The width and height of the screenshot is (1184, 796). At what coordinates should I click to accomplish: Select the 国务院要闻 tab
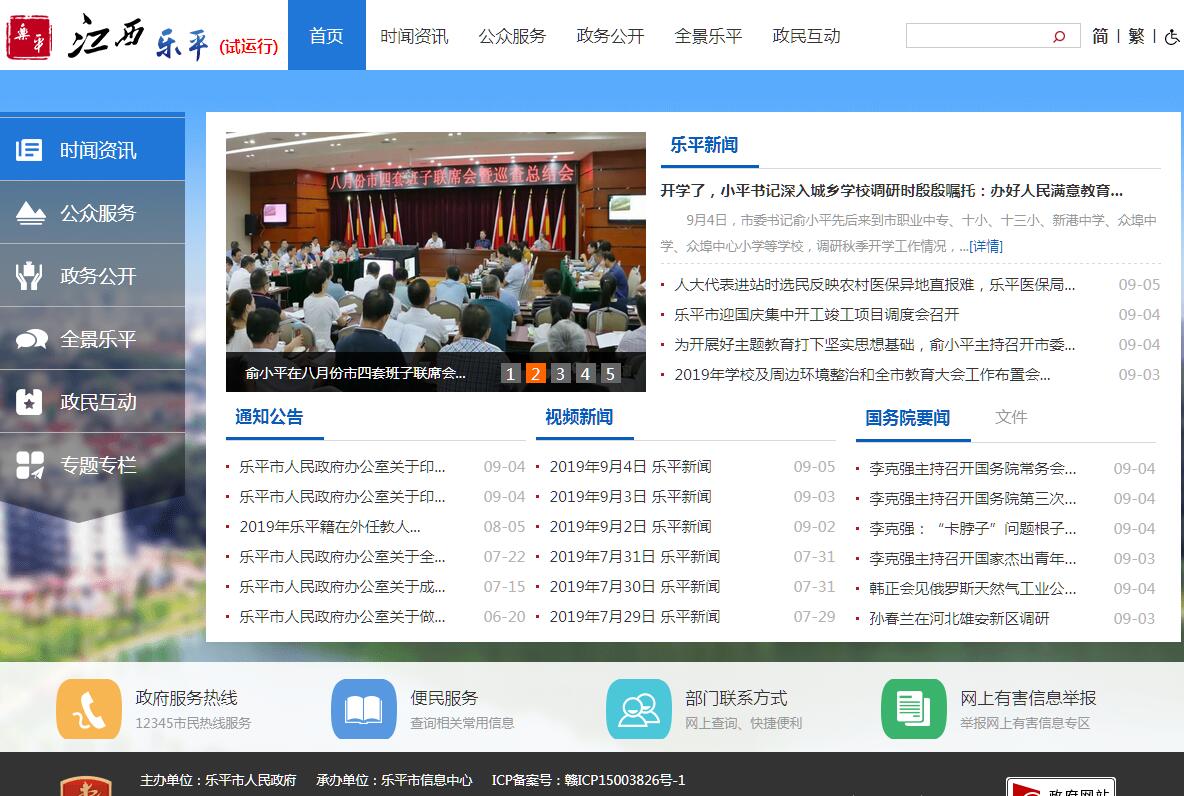click(x=907, y=418)
